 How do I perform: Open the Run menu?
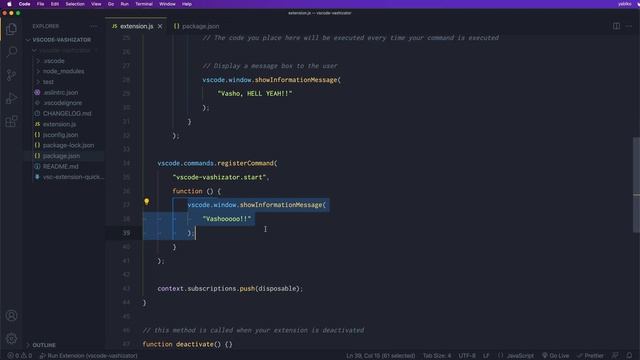coord(124,4)
